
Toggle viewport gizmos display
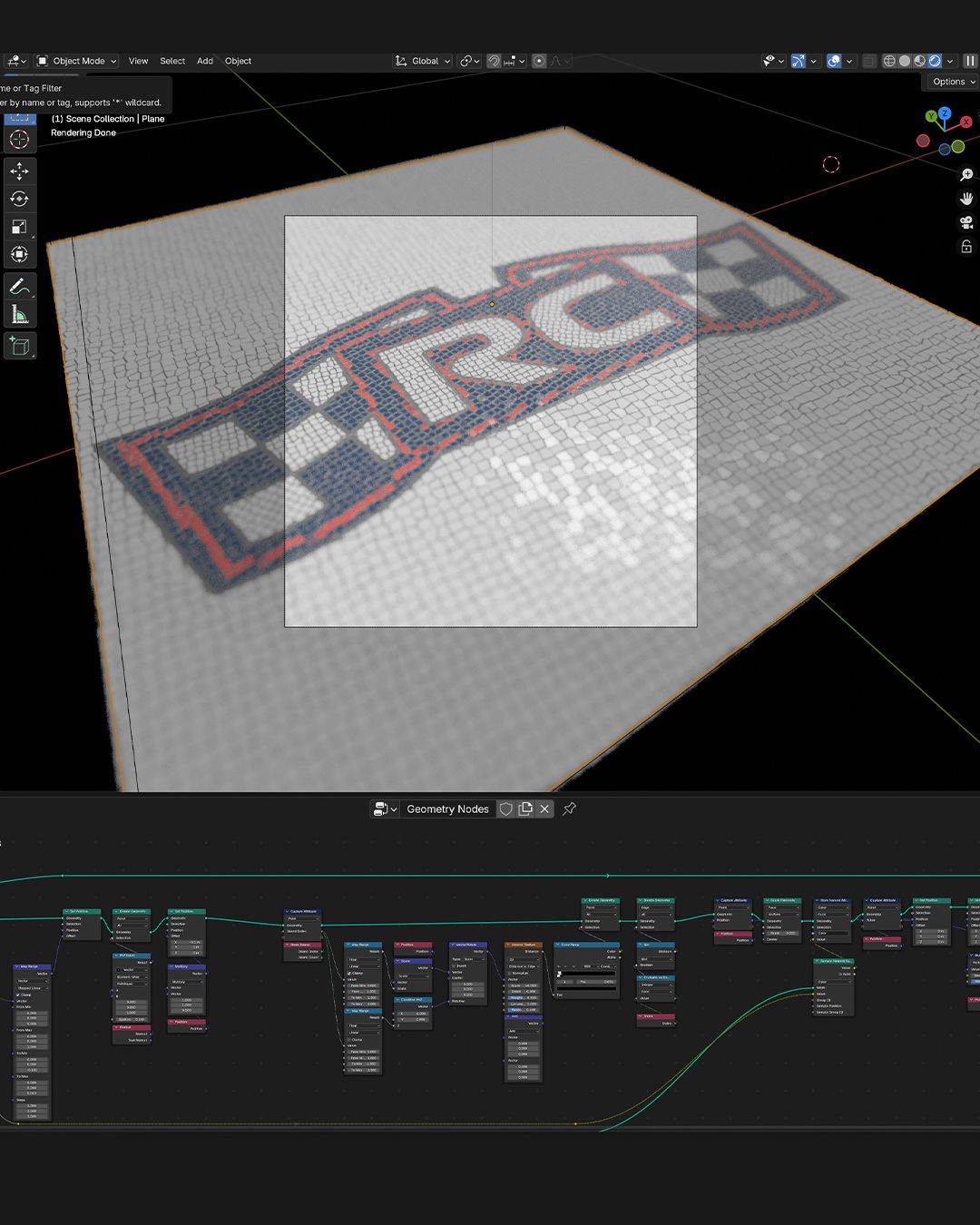799,61
